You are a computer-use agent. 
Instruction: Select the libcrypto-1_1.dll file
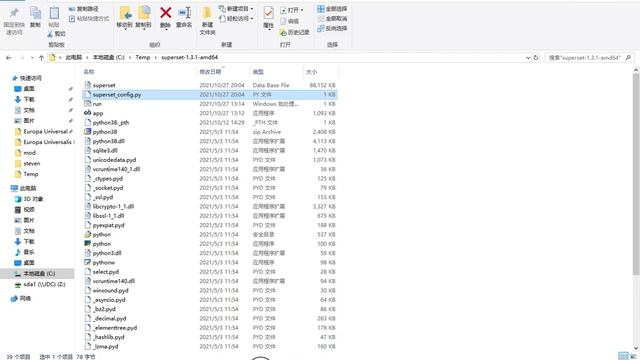pos(210,207)
